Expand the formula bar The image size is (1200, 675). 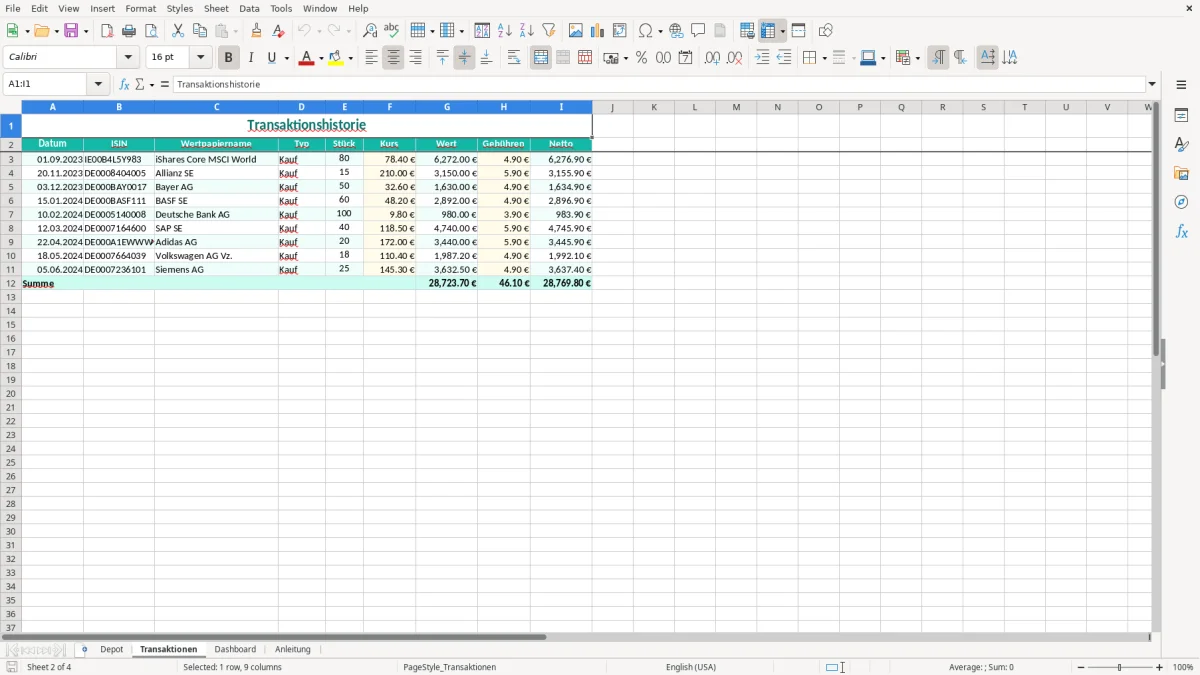(1152, 85)
